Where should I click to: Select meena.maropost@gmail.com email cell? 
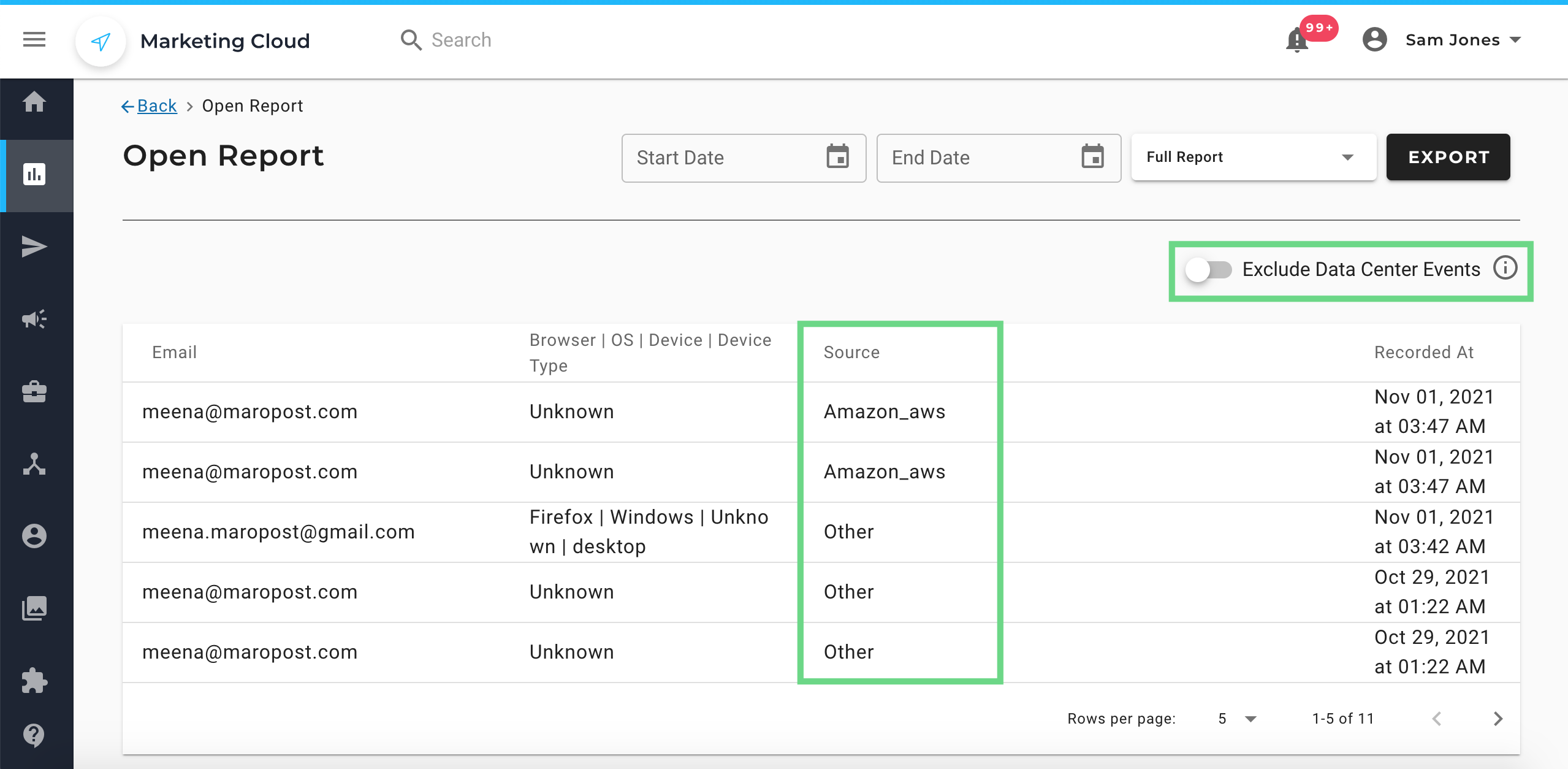pyautogui.click(x=278, y=532)
